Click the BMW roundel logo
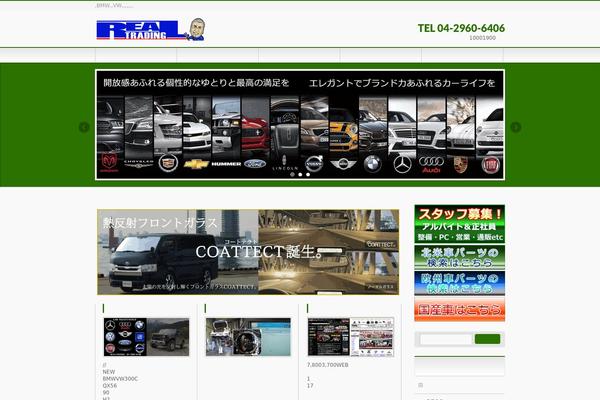Screen dimensions: 600x400 point(372,164)
